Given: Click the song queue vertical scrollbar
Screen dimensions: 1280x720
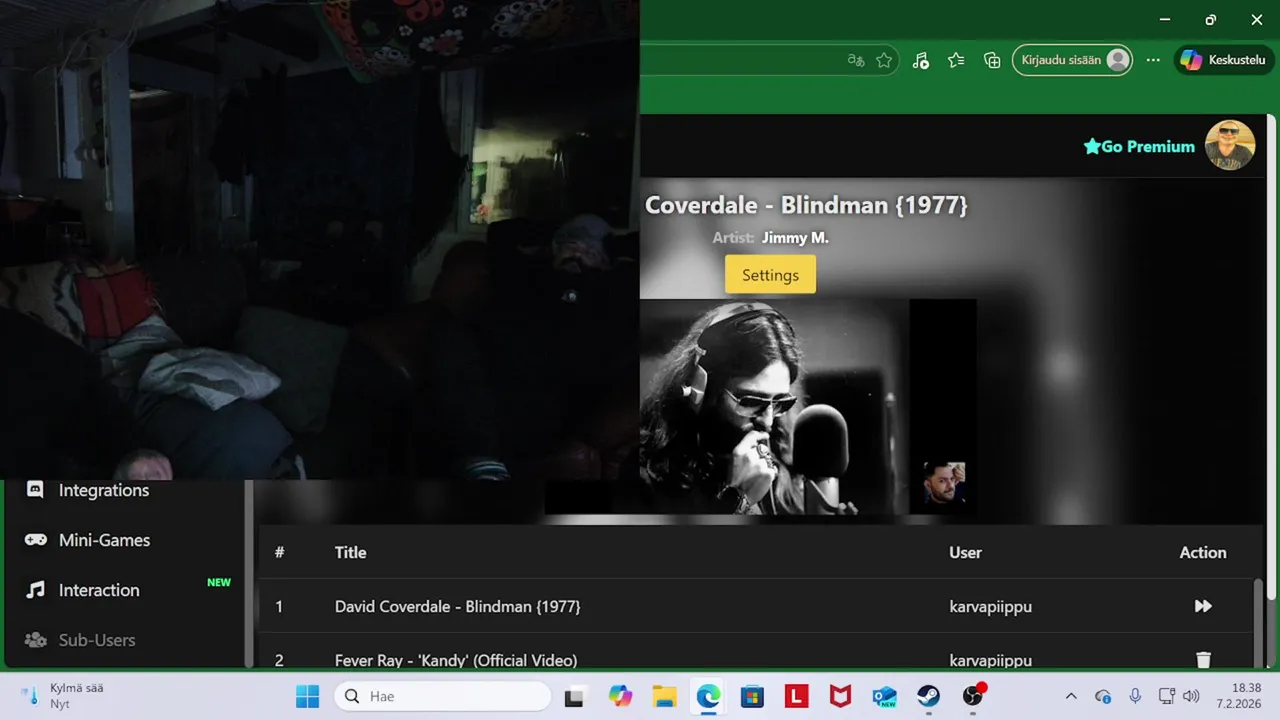Looking at the screenshot, I should pyautogui.click(x=1259, y=623).
